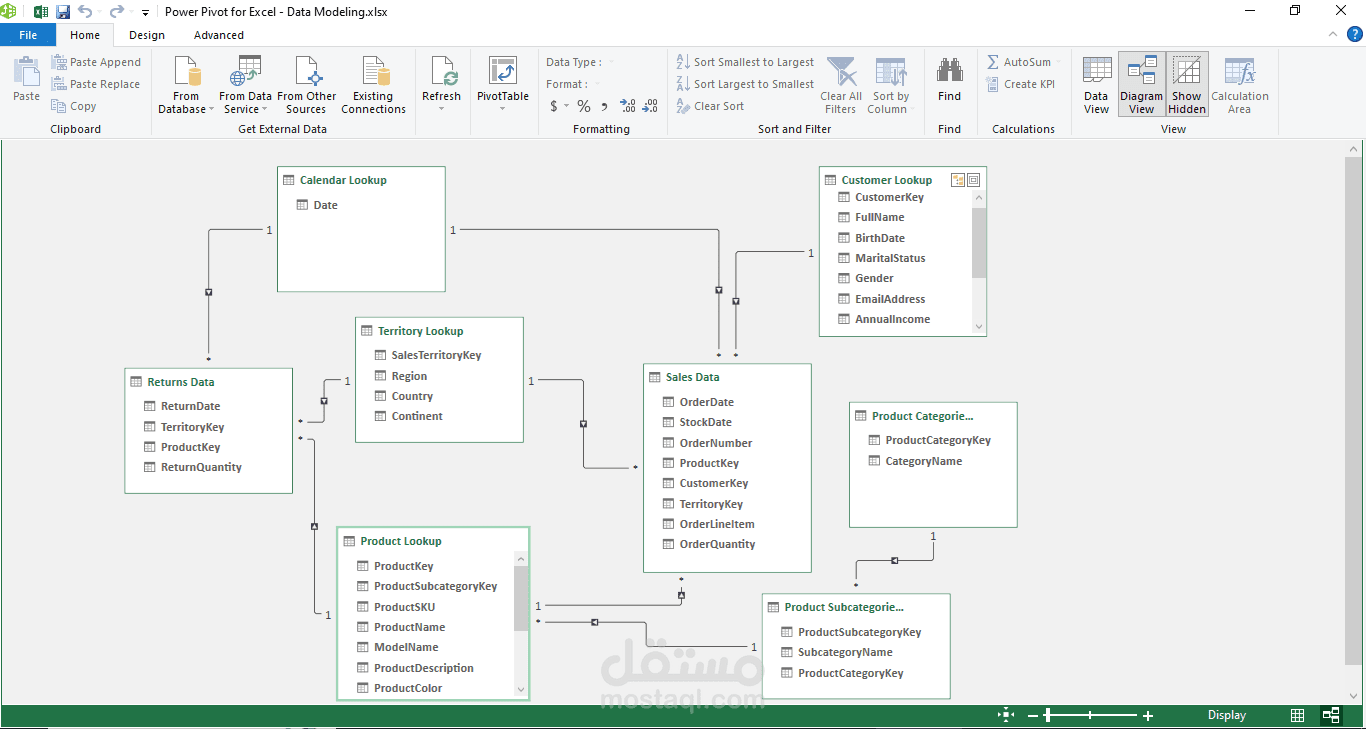Click the Paste Append command
Image resolution: width=1366 pixels, height=729 pixels.
click(x=96, y=62)
